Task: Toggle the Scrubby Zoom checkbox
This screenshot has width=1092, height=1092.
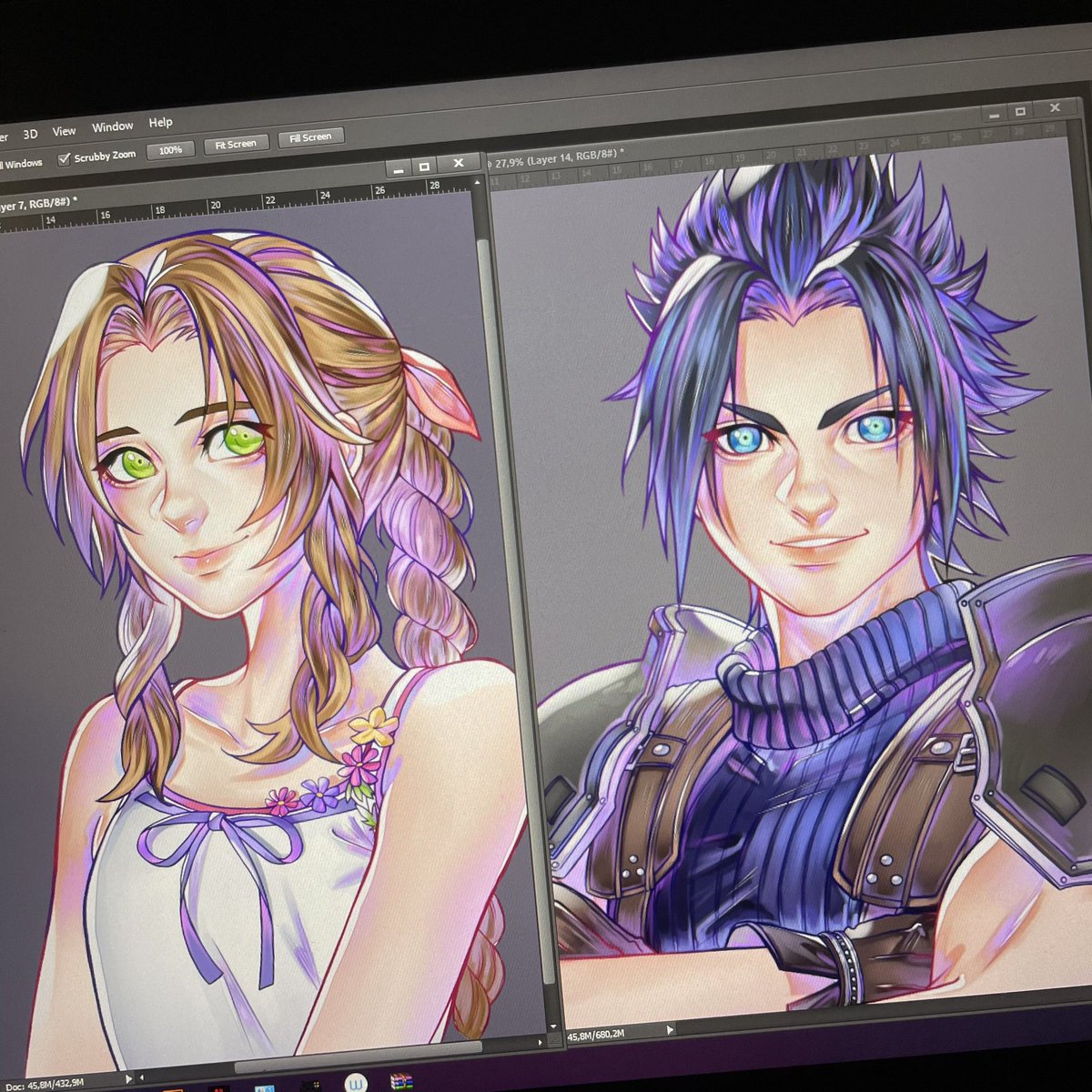Action: click(x=64, y=159)
